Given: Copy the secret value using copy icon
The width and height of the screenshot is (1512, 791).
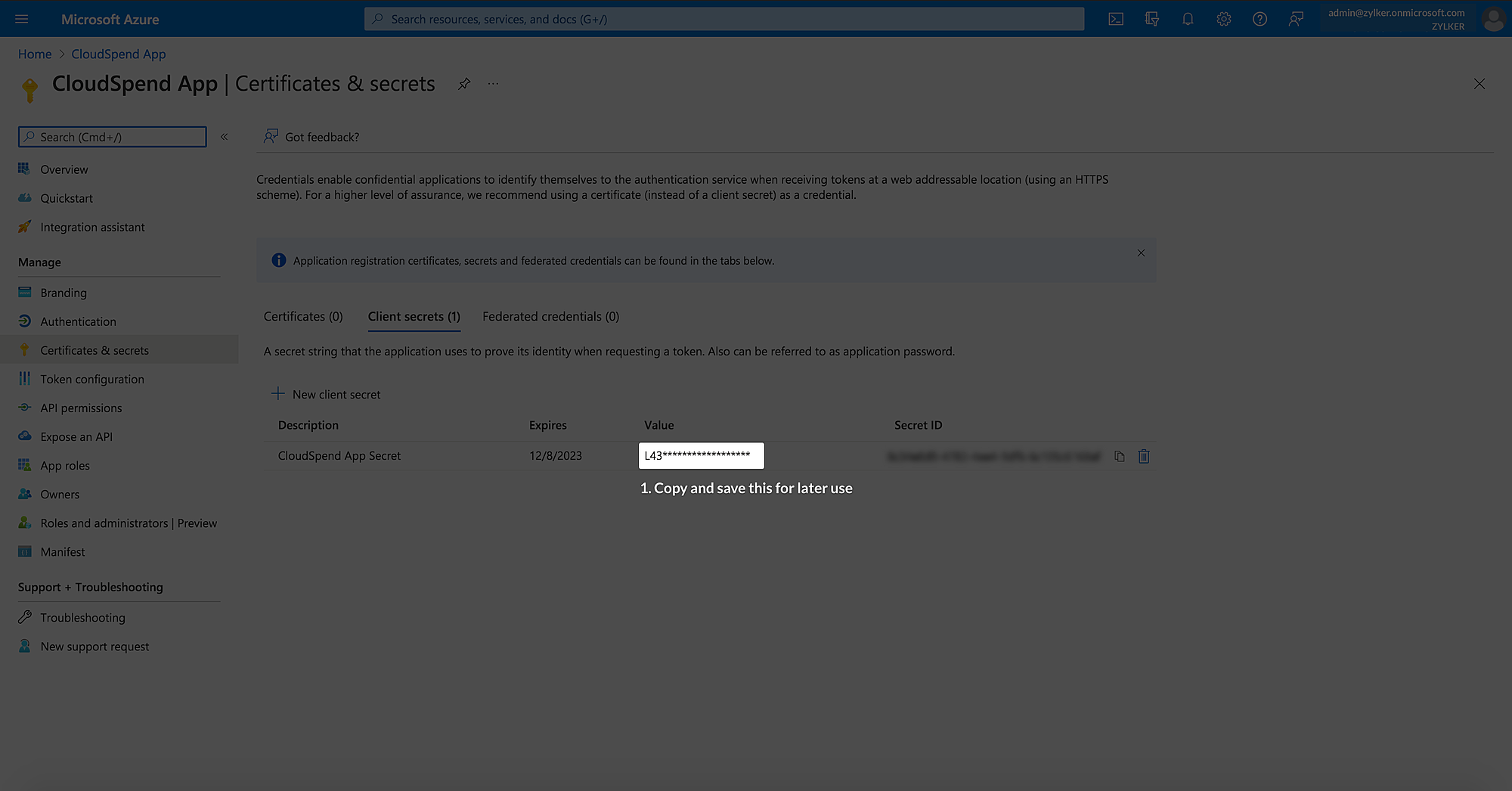Looking at the screenshot, I should point(1120,456).
